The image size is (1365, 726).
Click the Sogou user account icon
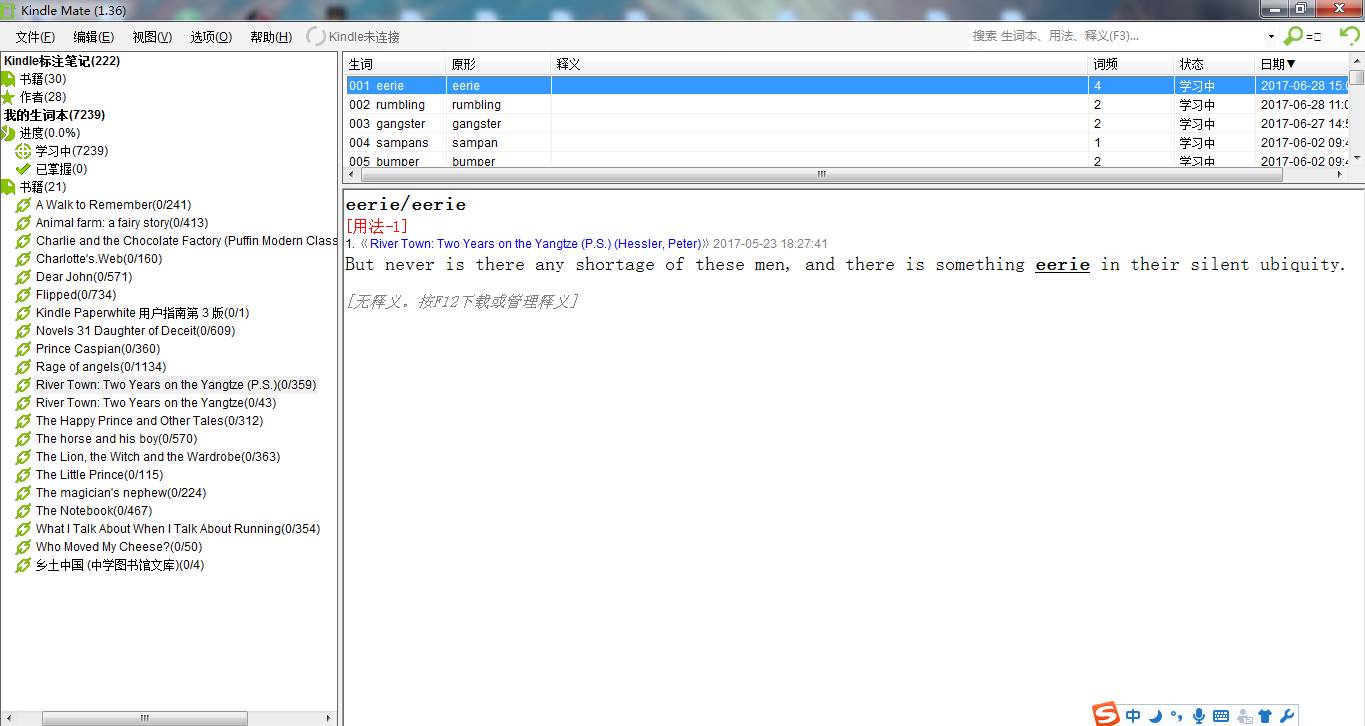click(1244, 716)
